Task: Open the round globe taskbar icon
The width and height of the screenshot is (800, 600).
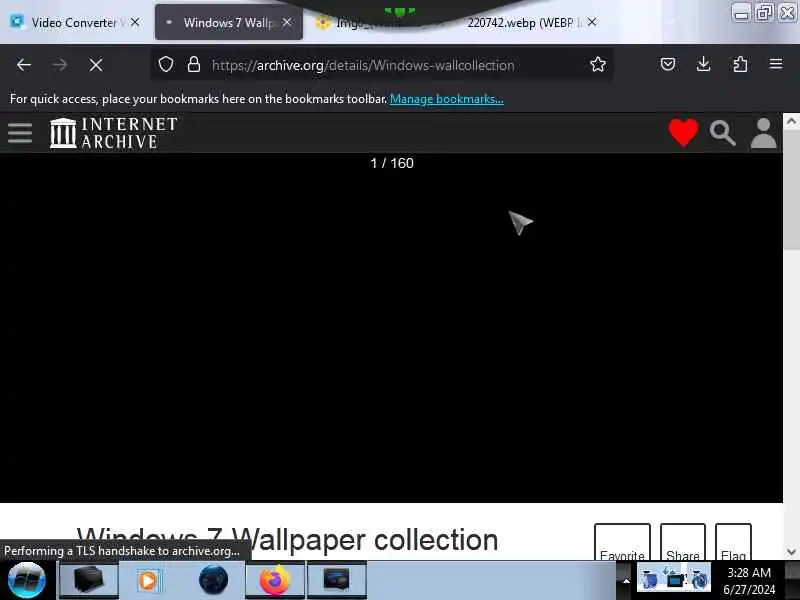Action: click(x=213, y=580)
